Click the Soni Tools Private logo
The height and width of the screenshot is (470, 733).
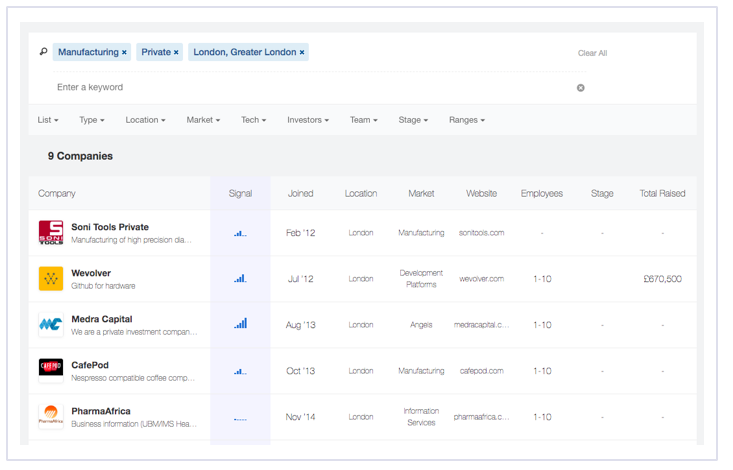coord(51,233)
